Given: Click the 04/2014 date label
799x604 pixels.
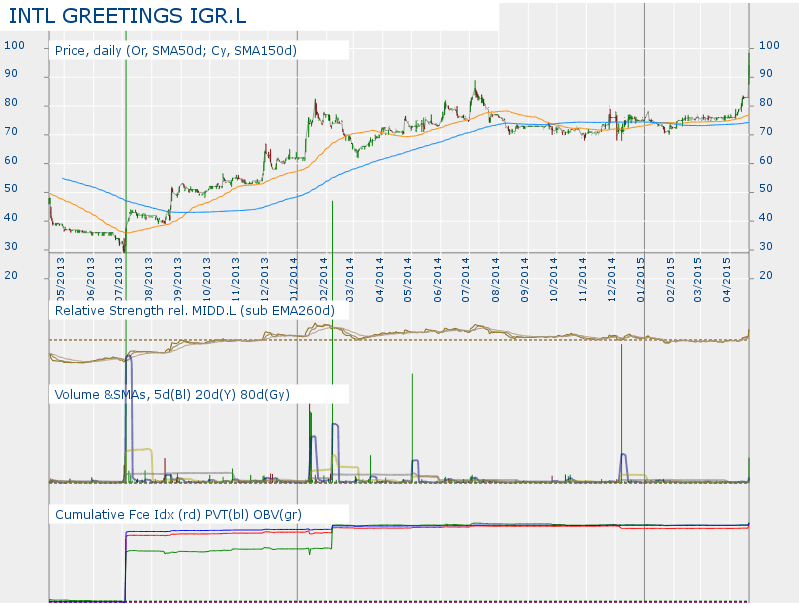Looking at the screenshot, I should point(379,280).
